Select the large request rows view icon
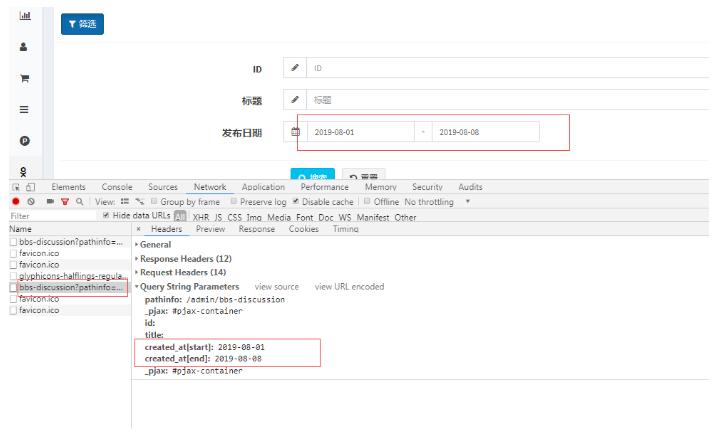The image size is (720, 437). [124, 201]
